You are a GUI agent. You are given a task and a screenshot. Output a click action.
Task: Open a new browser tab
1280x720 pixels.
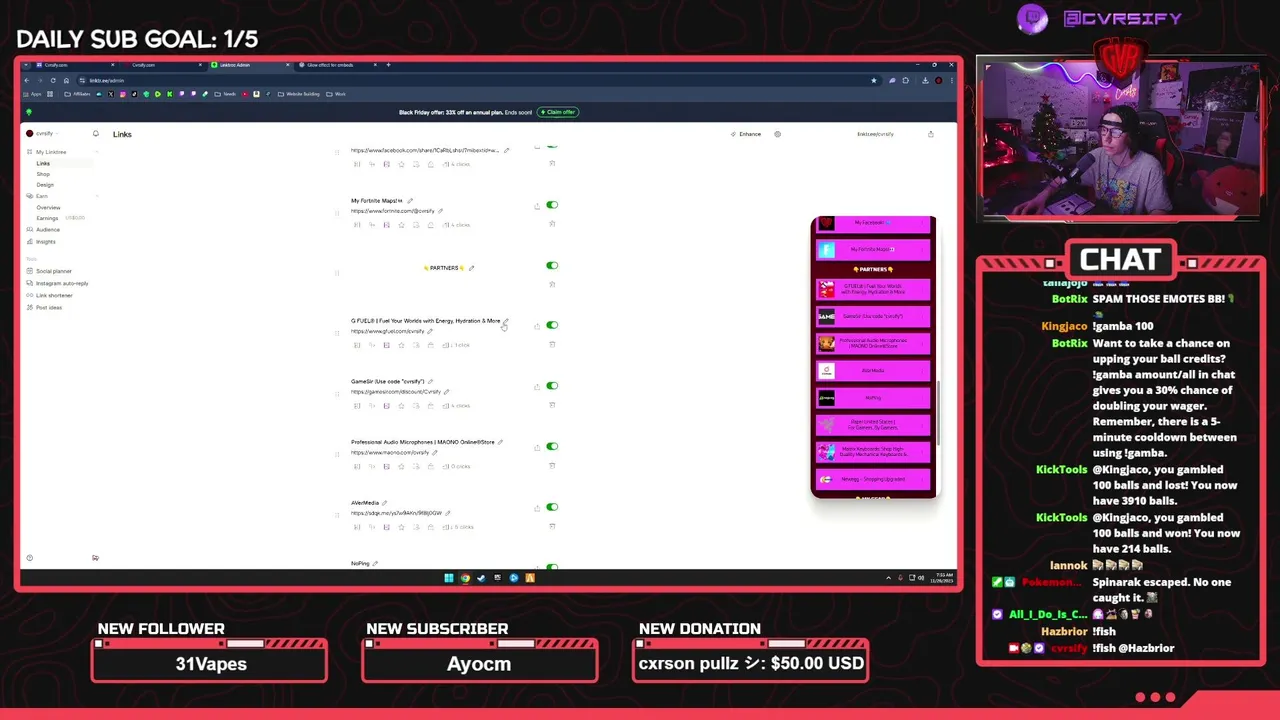click(388, 65)
